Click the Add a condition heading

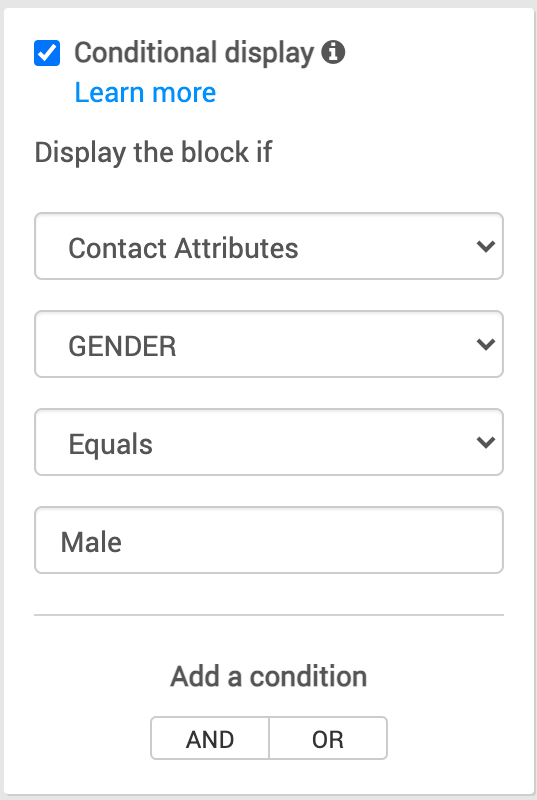coord(269,677)
